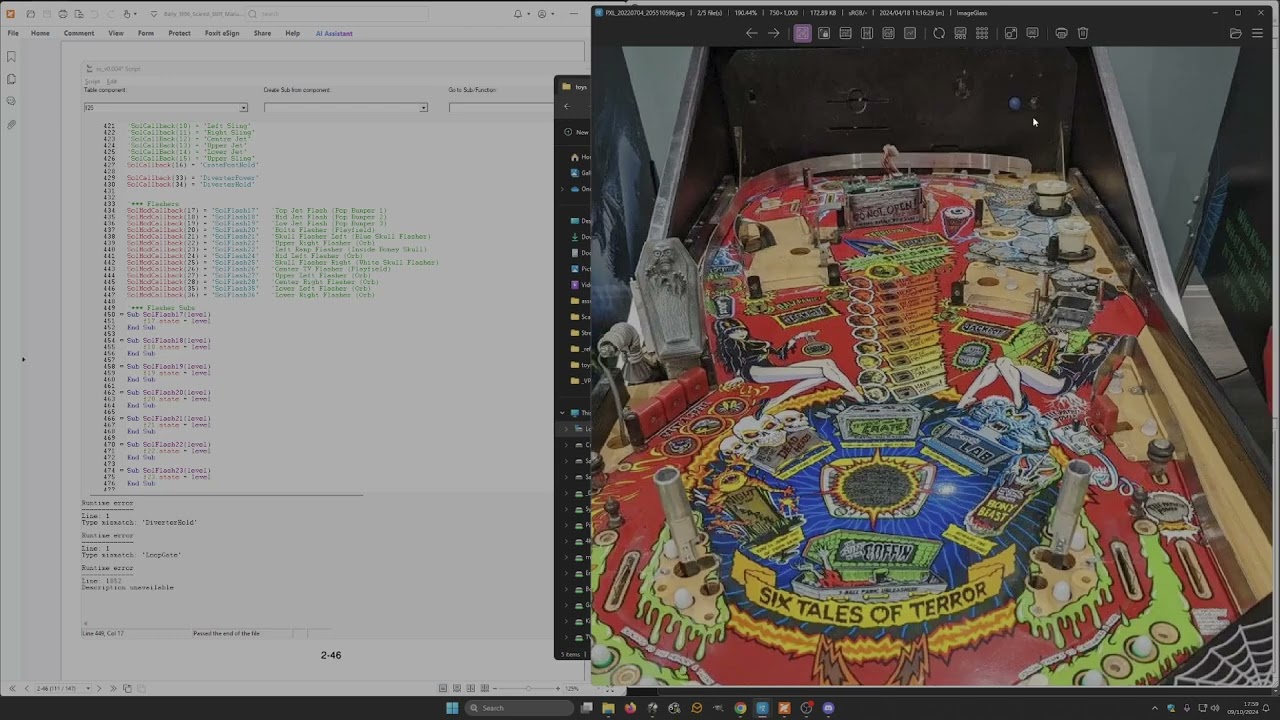Open Google Chrome from the taskbar

740,708
